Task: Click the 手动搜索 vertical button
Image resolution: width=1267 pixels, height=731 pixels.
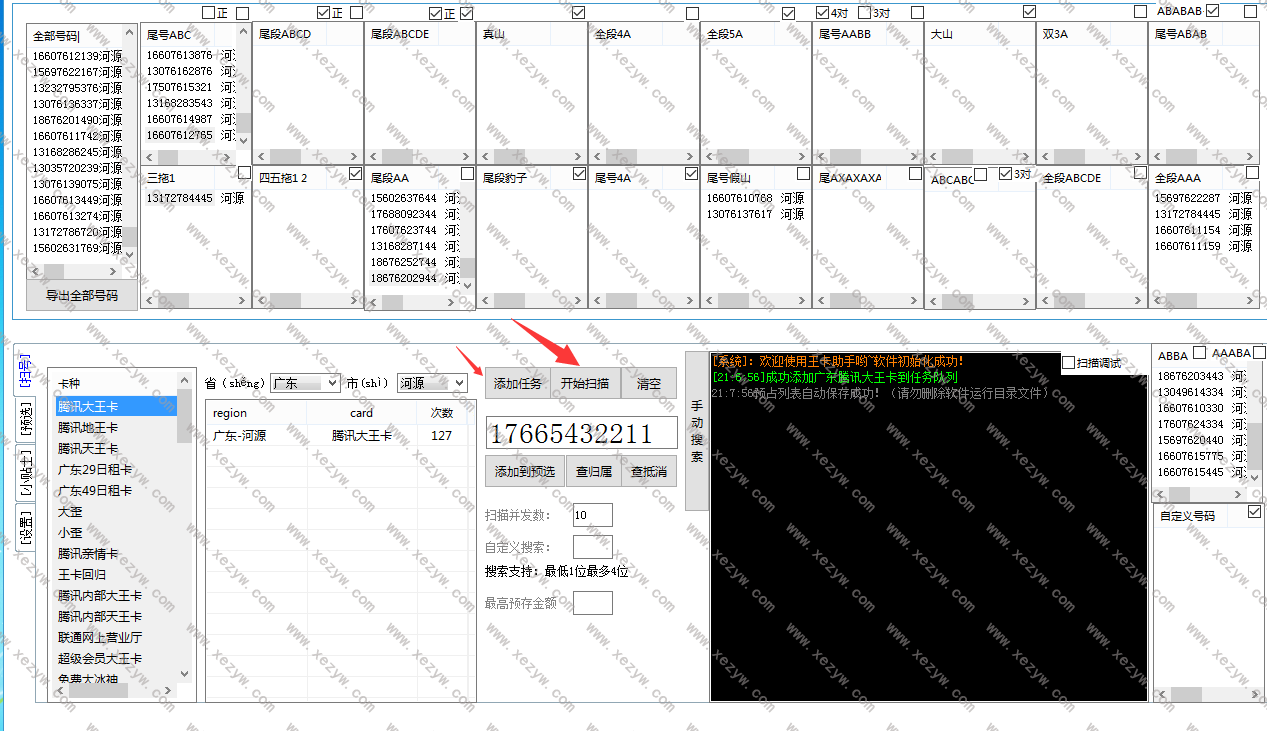Action: tap(697, 432)
